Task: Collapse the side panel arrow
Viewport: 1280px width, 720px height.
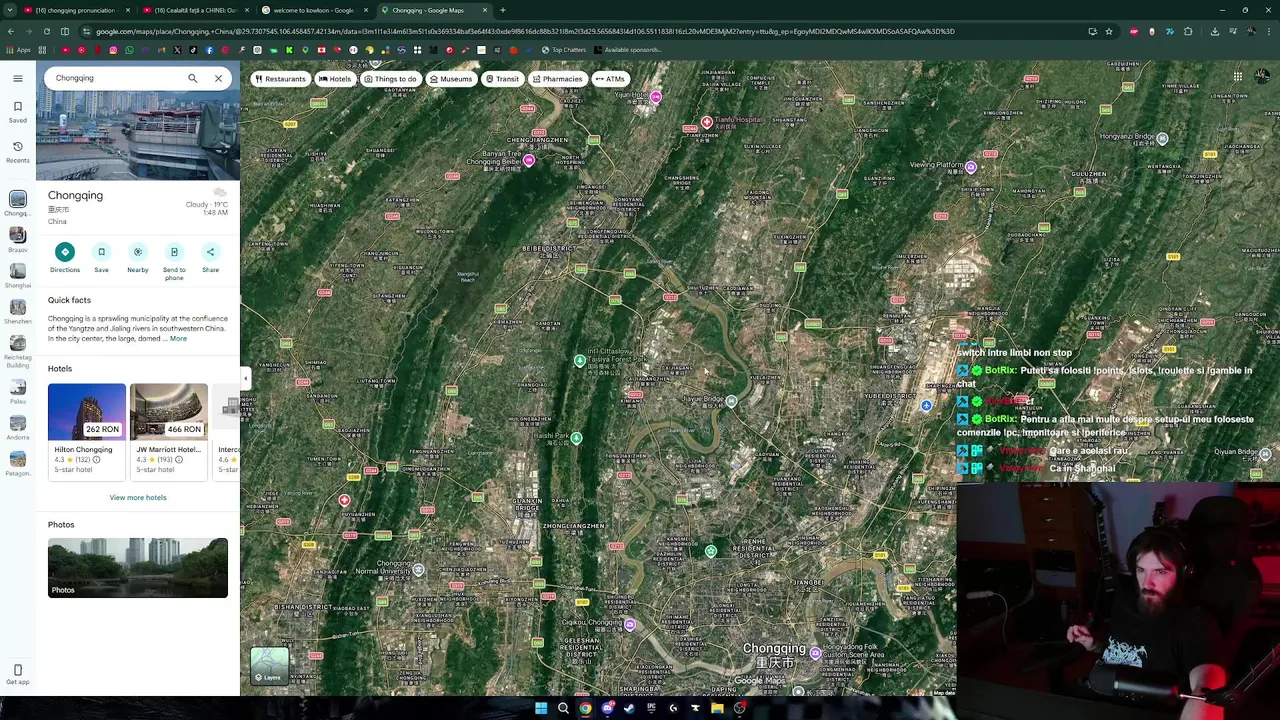Action: pyautogui.click(x=245, y=378)
